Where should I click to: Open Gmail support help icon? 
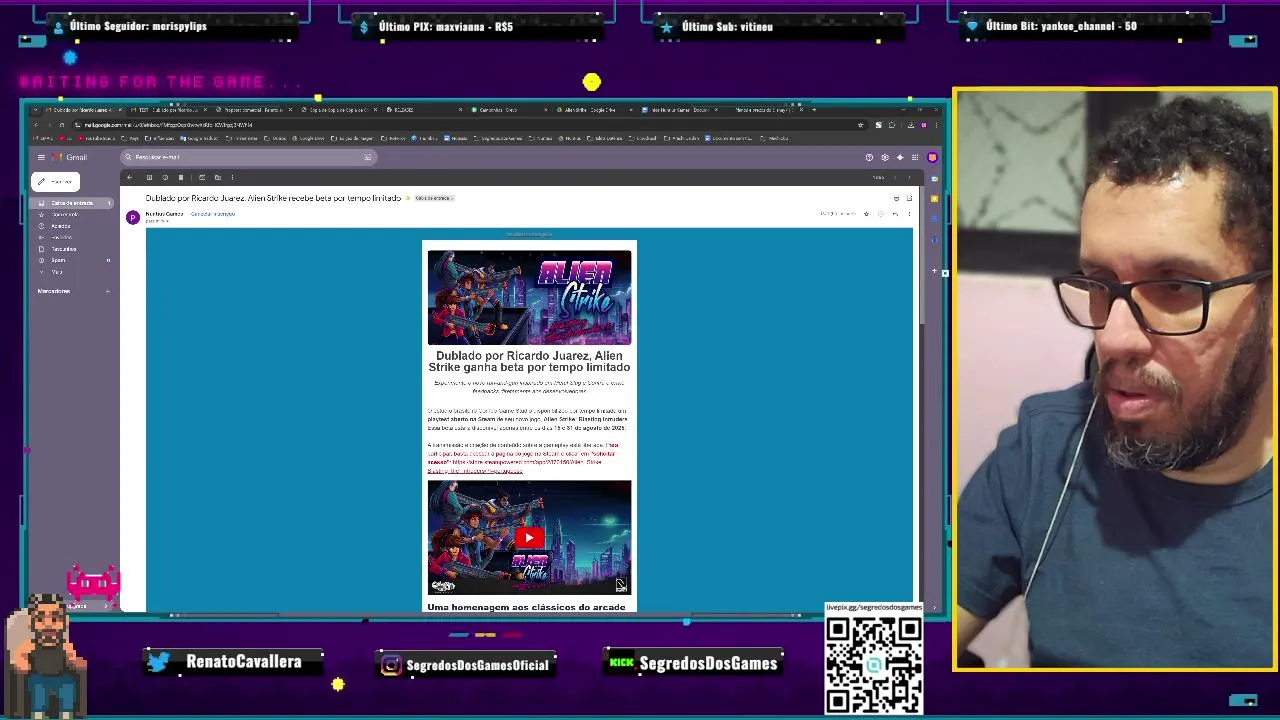(869, 157)
